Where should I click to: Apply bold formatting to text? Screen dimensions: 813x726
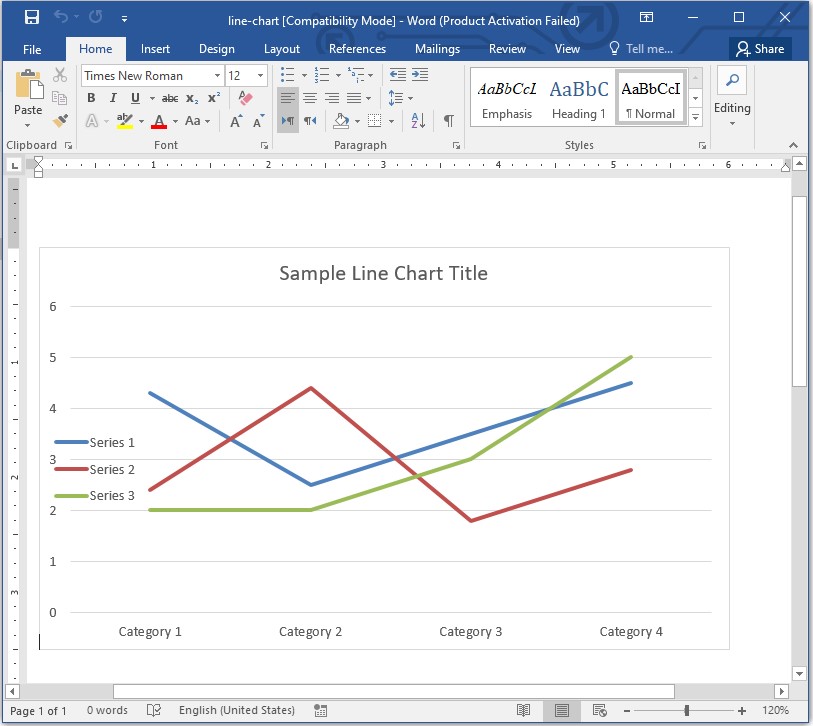(89, 98)
